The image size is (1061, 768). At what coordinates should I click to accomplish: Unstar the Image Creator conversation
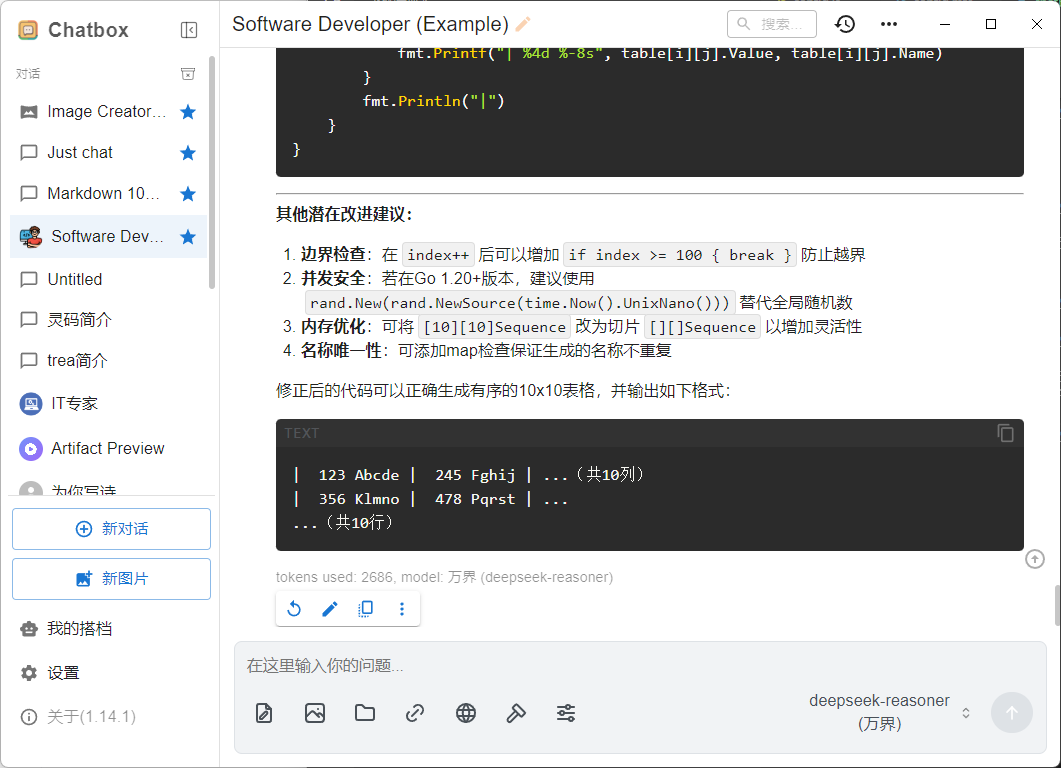(187, 112)
